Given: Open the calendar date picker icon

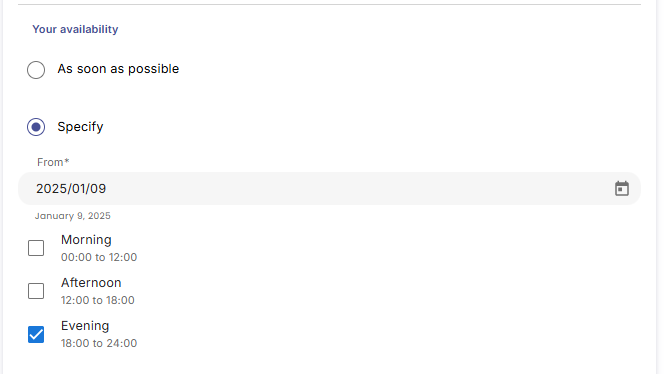Looking at the screenshot, I should tap(622, 188).
